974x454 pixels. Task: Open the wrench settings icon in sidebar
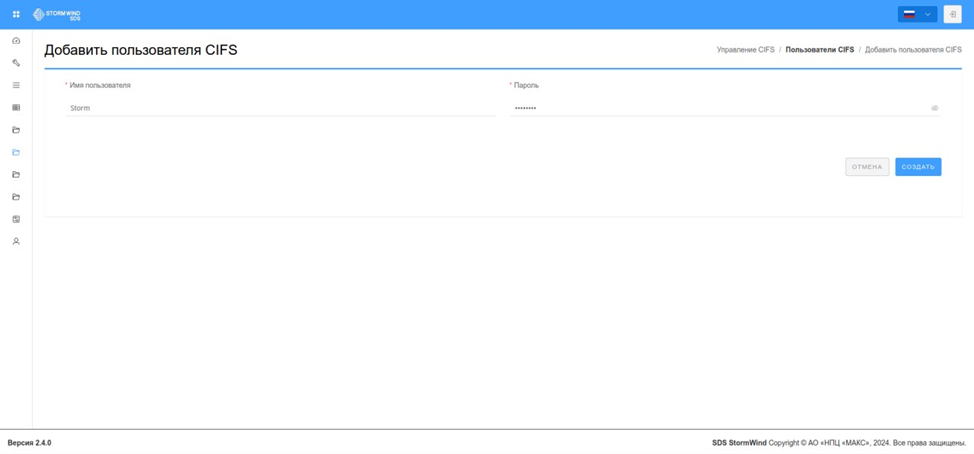tap(16, 63)
